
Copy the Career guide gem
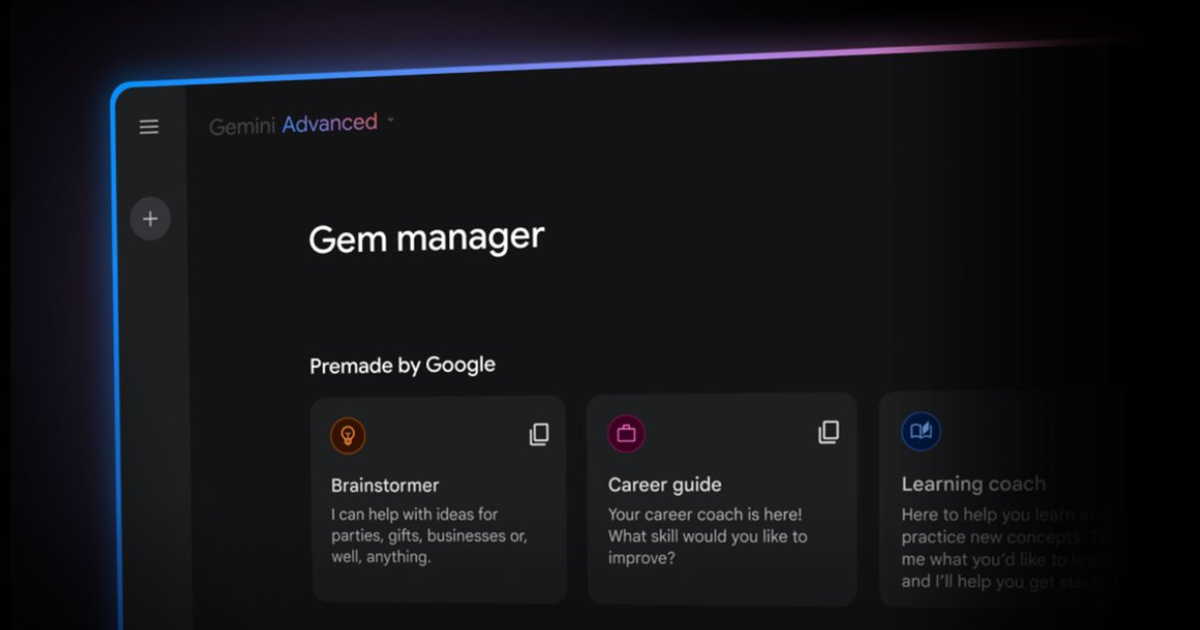point(828,432)
